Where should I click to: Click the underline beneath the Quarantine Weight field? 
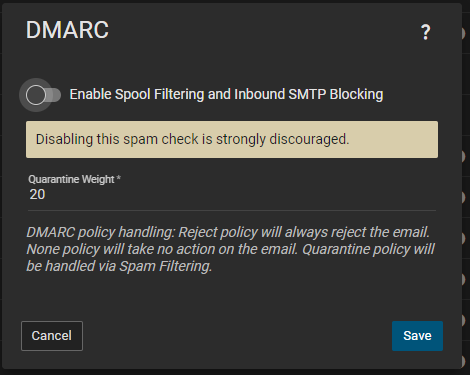point(232,210)
